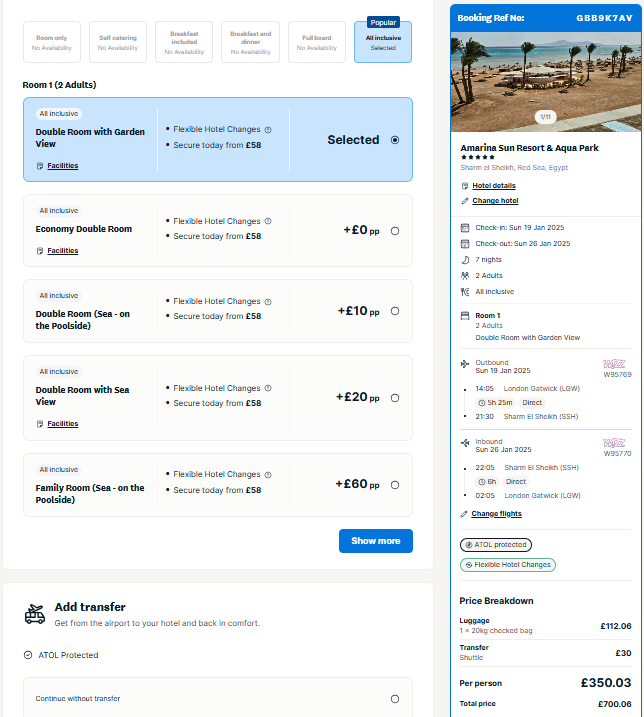Click the outbound flight plane icon
The height and width of the screenshot is (717, 644).
point(465,364)
